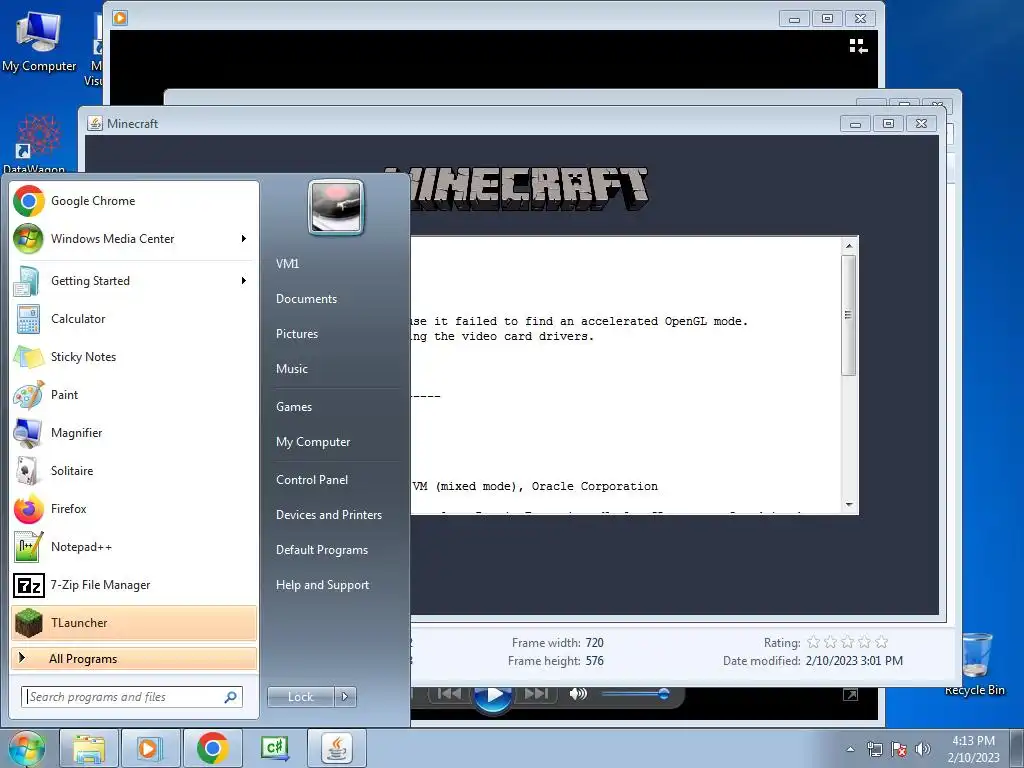Screen dimensions: 1024x768
Task: Open Chrome from the taskbar
Action: coord(212,748)
